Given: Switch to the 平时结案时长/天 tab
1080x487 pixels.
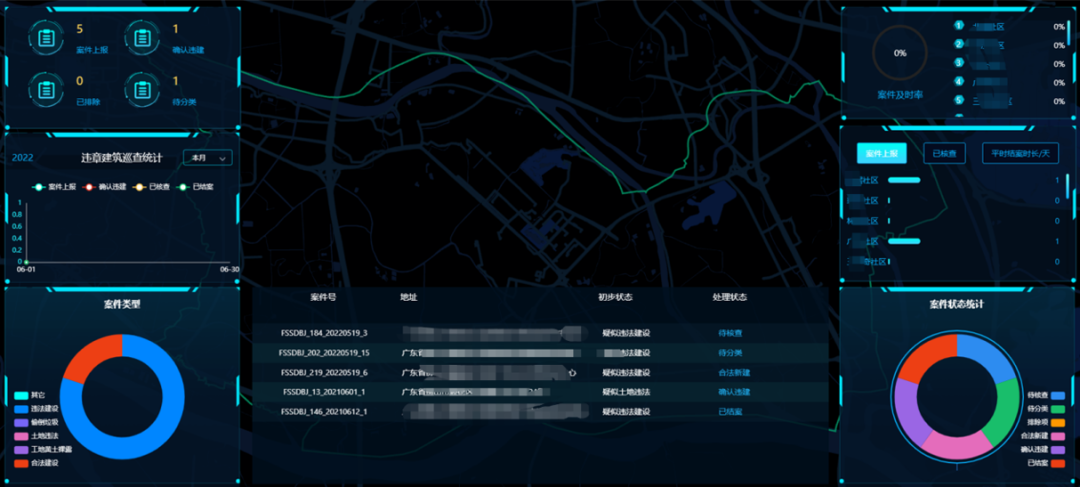Looking at the screenshot, I should (1020, 153).
